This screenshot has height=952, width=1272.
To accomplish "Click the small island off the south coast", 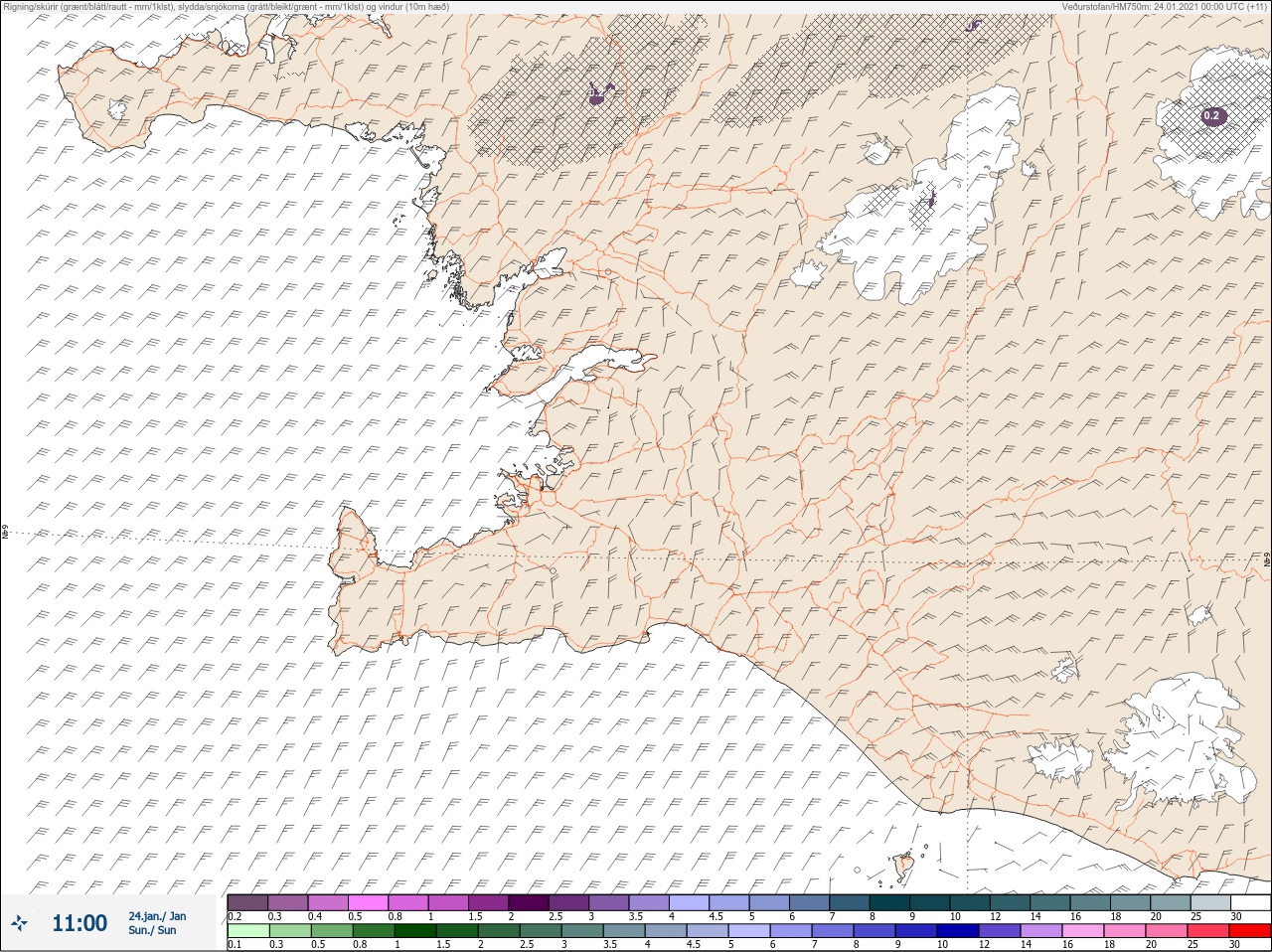I will (x=904, y=868).
